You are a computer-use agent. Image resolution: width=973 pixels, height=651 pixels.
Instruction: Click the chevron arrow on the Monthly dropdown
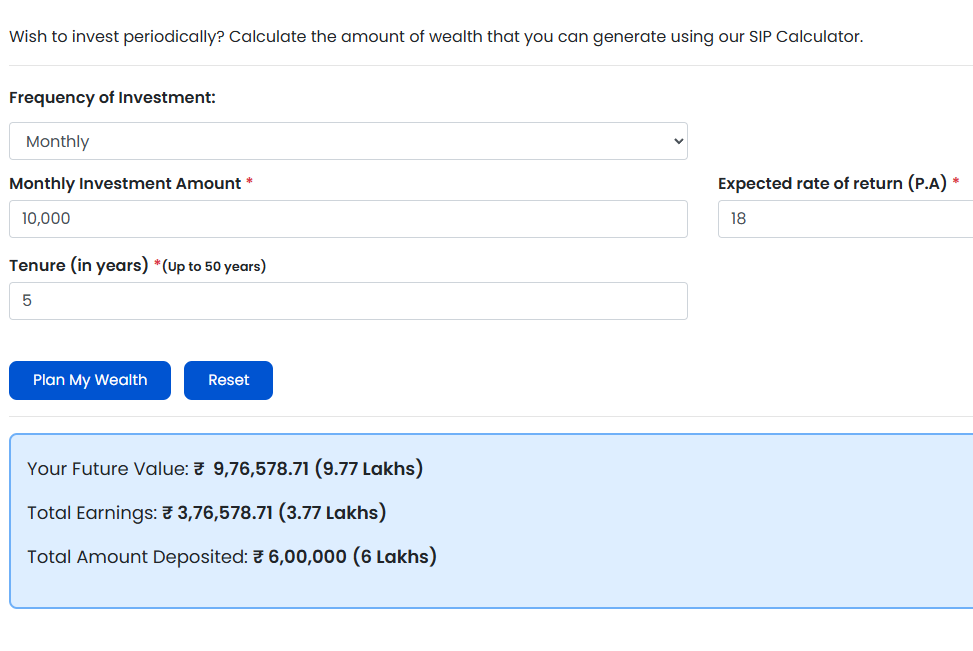tap(679, 141)
